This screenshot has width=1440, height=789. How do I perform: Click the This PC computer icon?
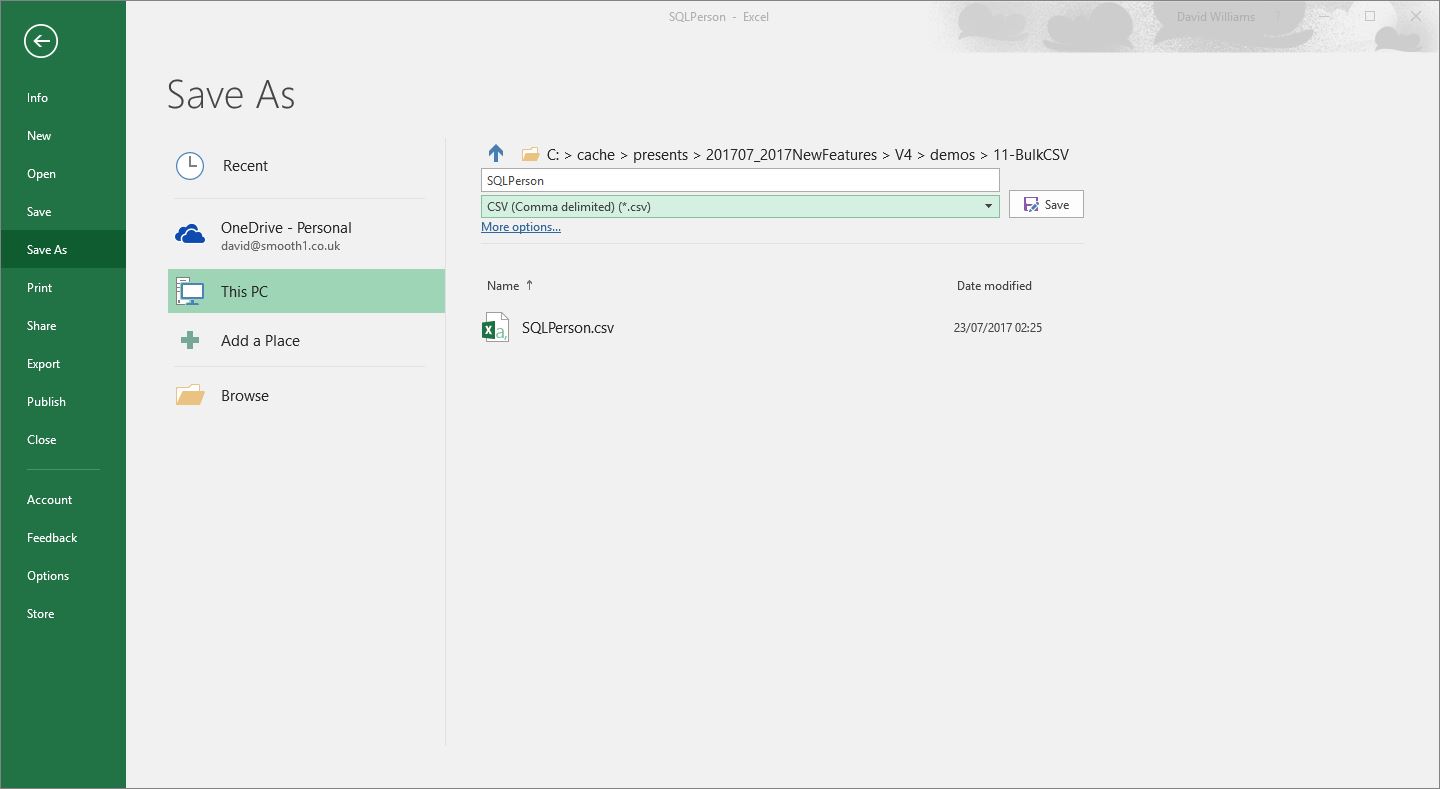pyautogui.click(x=190, y=292)
